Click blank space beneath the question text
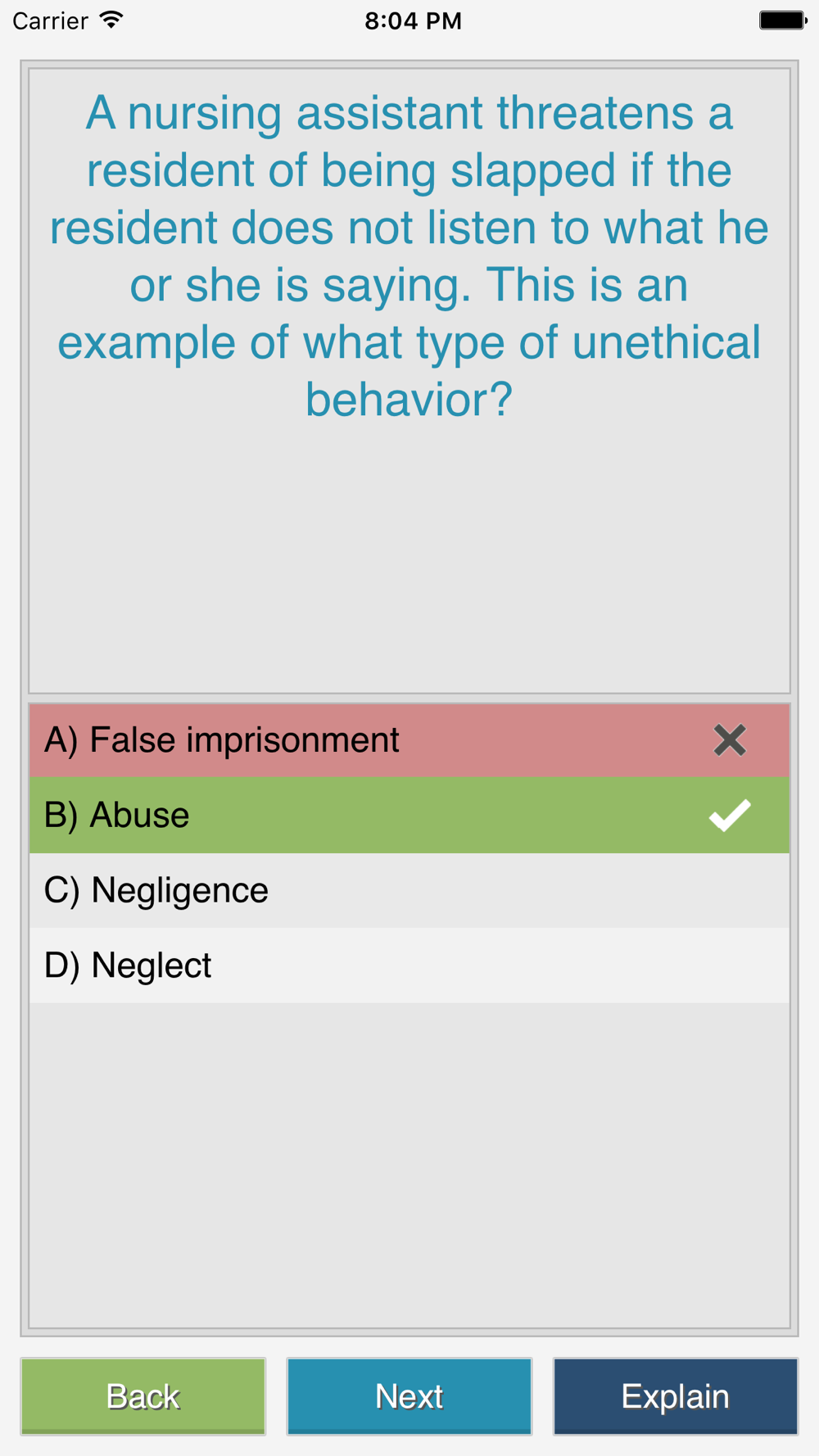The image size is (819, 1456). (409, 557)
